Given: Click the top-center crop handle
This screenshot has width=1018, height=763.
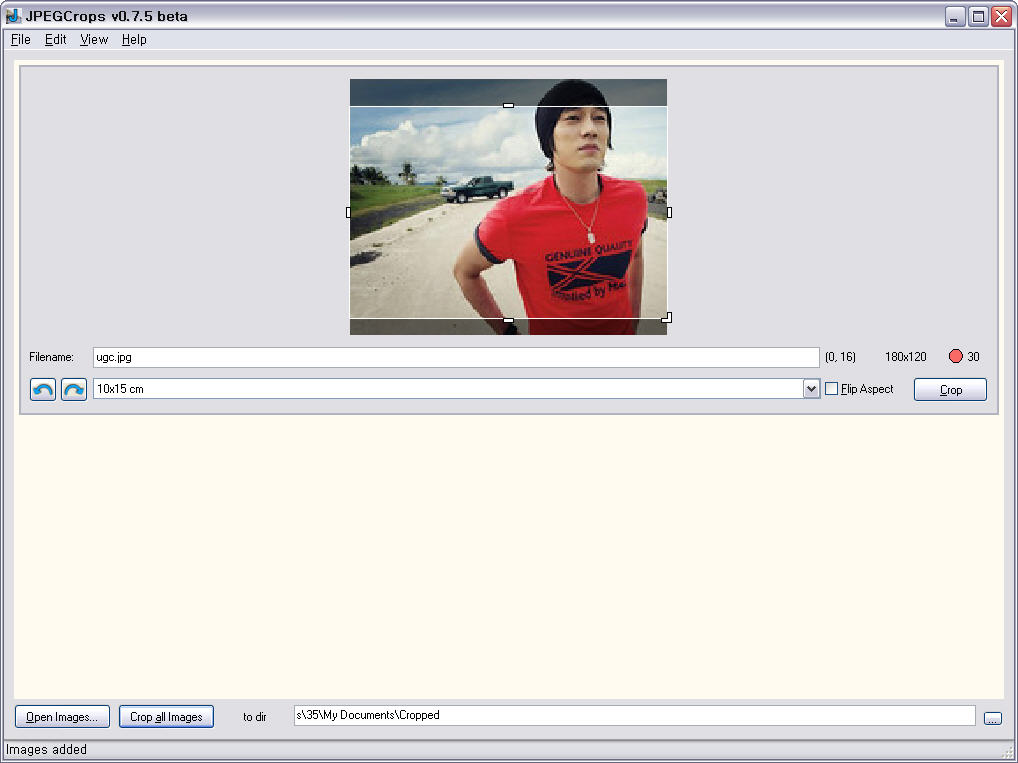Looking at the screenshot, I should (x=508, y=105).
